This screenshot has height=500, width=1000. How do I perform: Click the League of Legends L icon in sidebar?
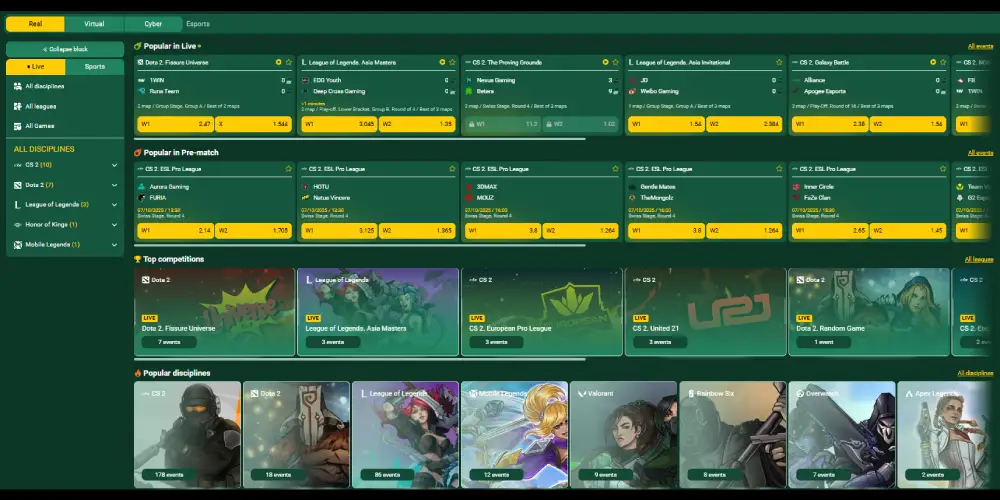(x=18, y=205)
